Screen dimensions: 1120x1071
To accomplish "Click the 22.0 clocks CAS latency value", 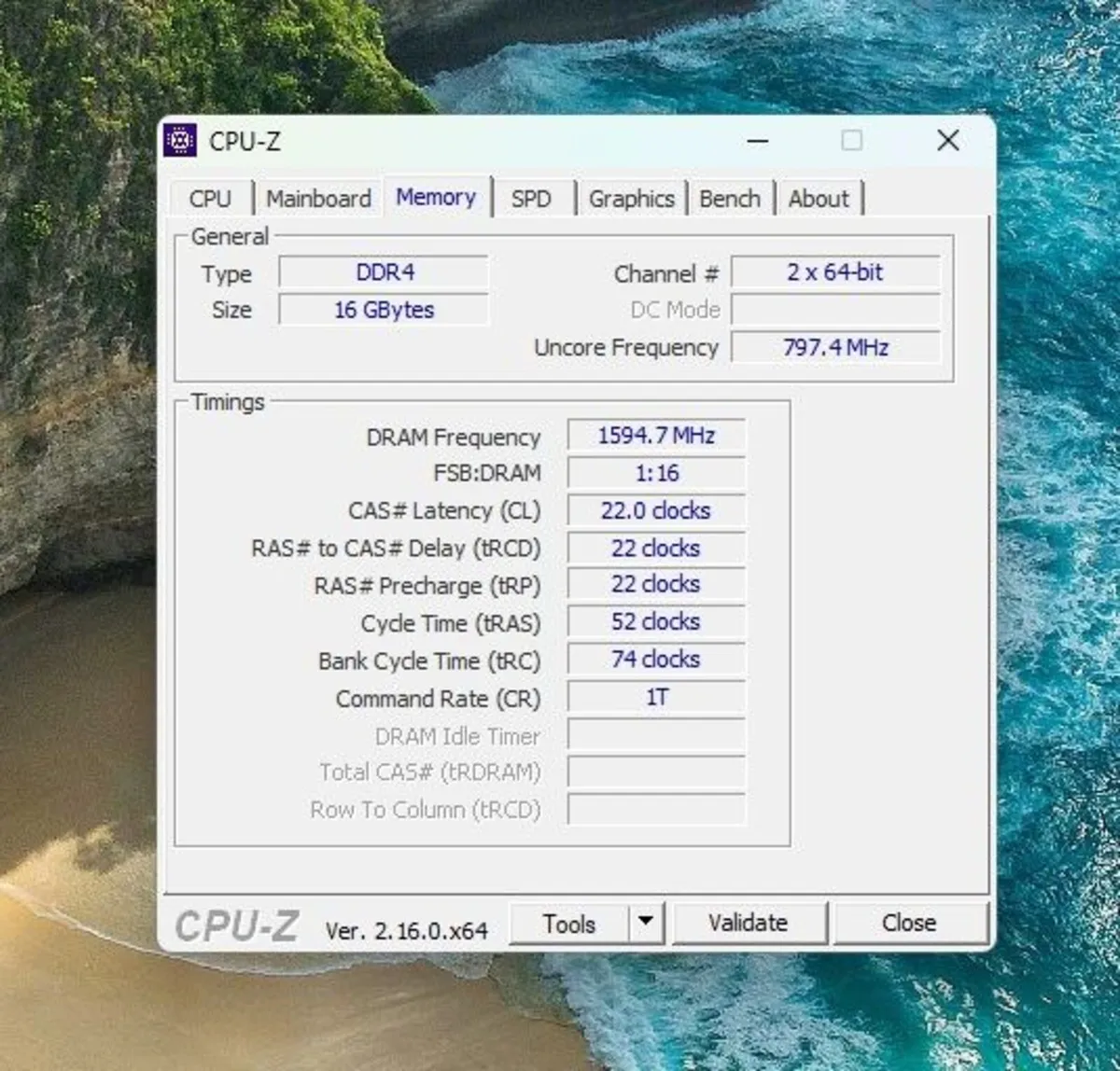I will (x=656, y=510).
